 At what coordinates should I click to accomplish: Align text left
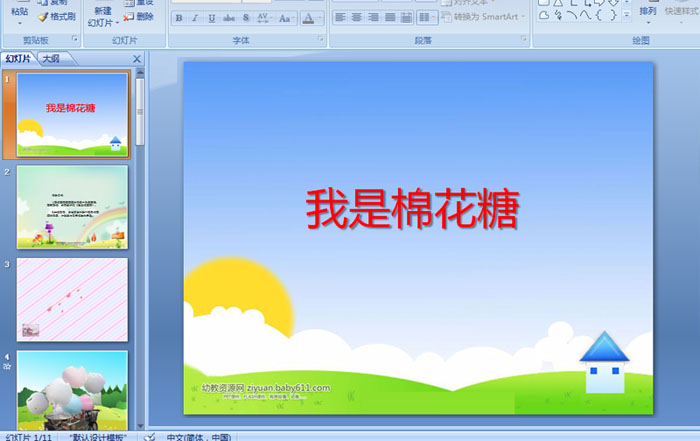pos(340,17)
